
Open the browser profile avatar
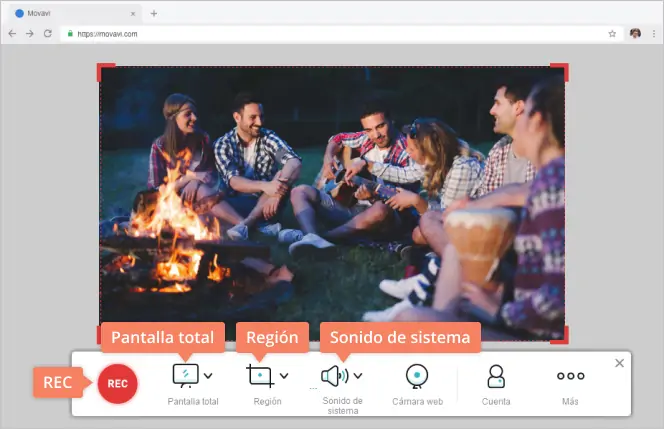tap(635, 33)
